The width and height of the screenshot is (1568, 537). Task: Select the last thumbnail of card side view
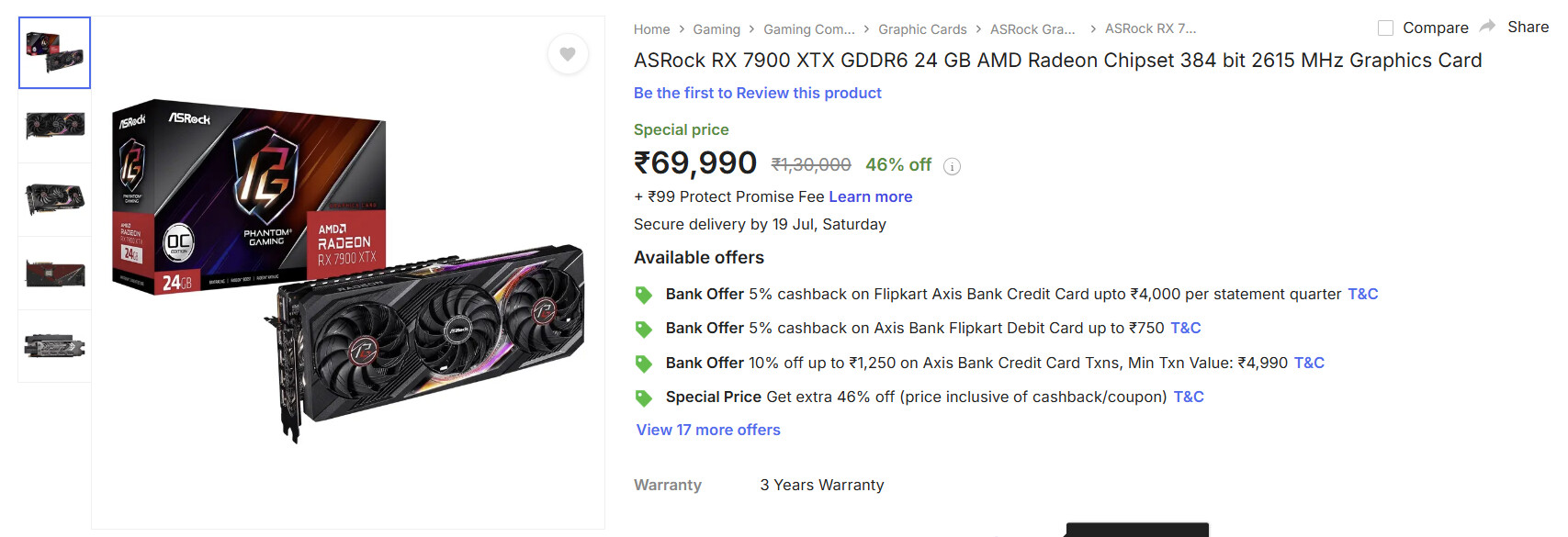tap(55, 346)
